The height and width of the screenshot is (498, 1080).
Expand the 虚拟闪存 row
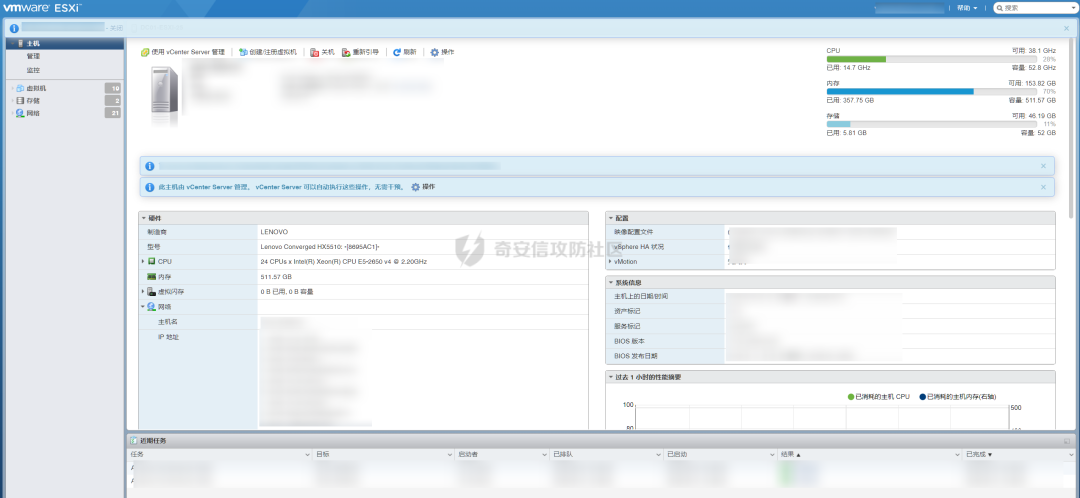(x=143, y=292)
